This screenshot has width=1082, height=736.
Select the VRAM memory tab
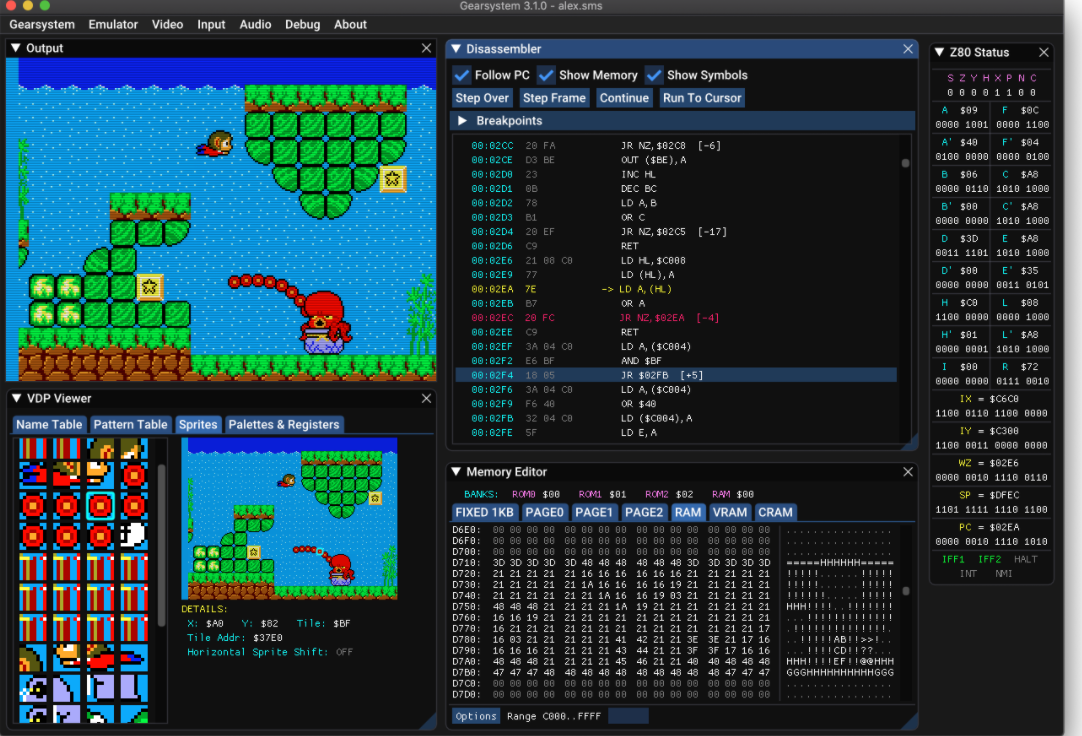pyautogui.click(x=730, y=513)
